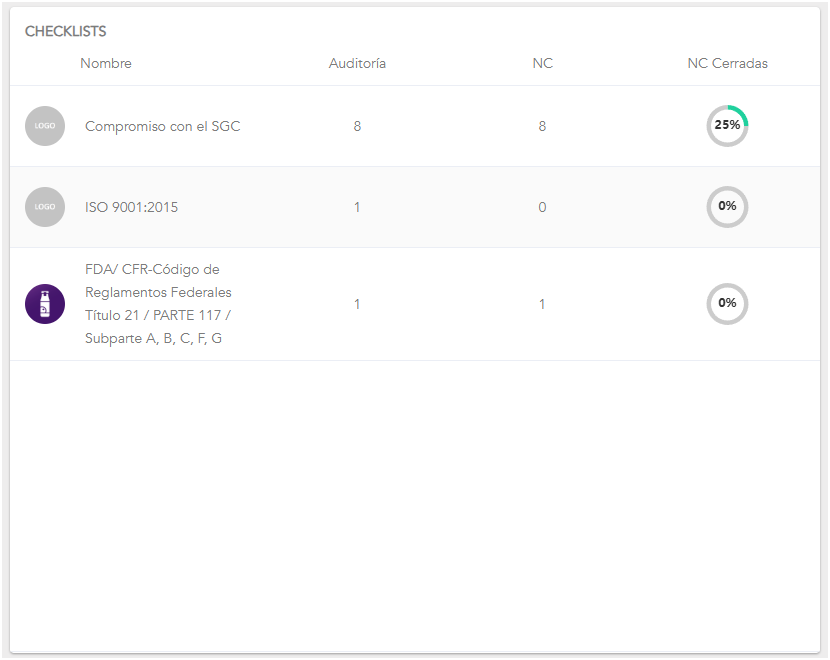
Task: Click the purple bottle icon for FDA checklist
Action: click(x=45, y=304)
